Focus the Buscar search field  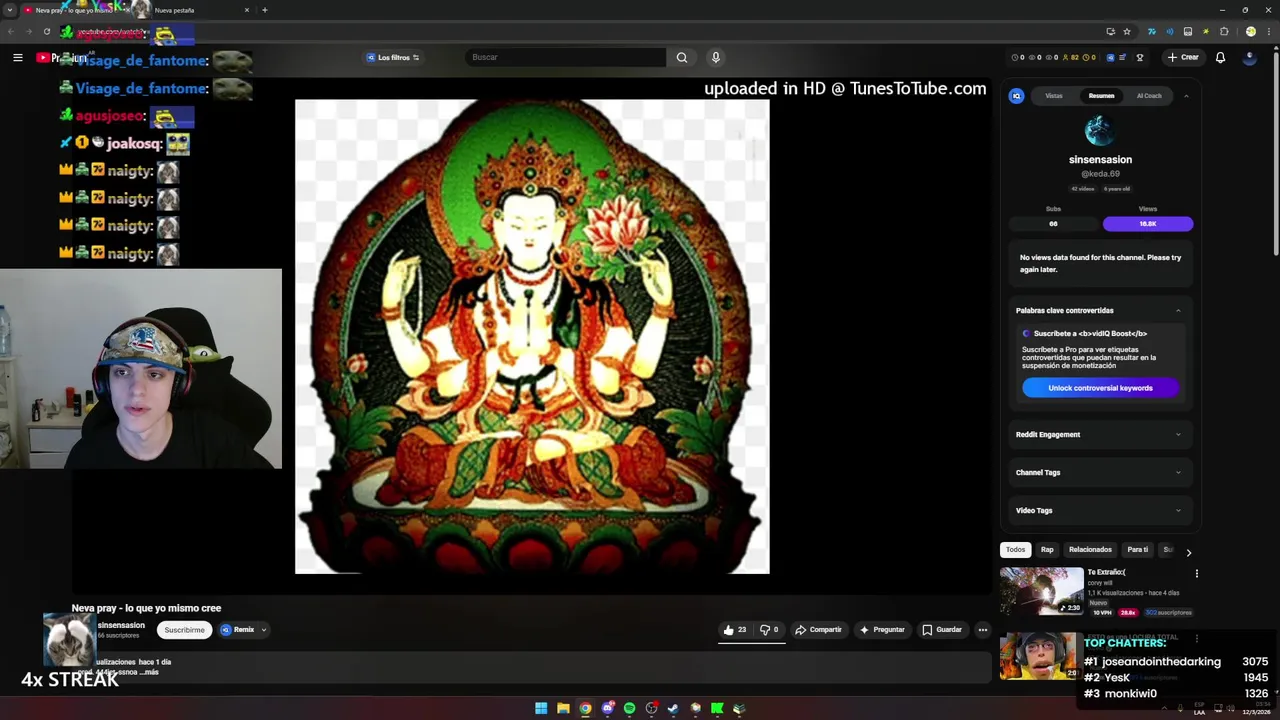pos(565,57)
